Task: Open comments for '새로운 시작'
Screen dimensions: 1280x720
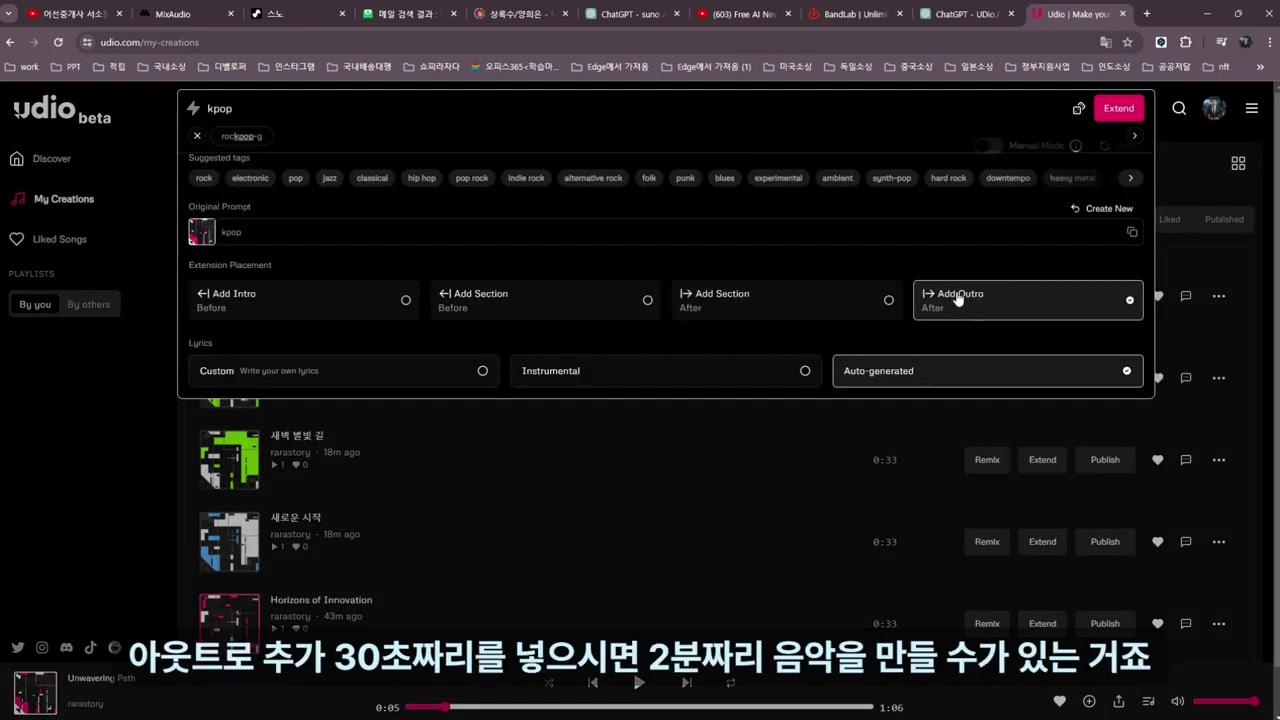Action: pos(1186,542)
